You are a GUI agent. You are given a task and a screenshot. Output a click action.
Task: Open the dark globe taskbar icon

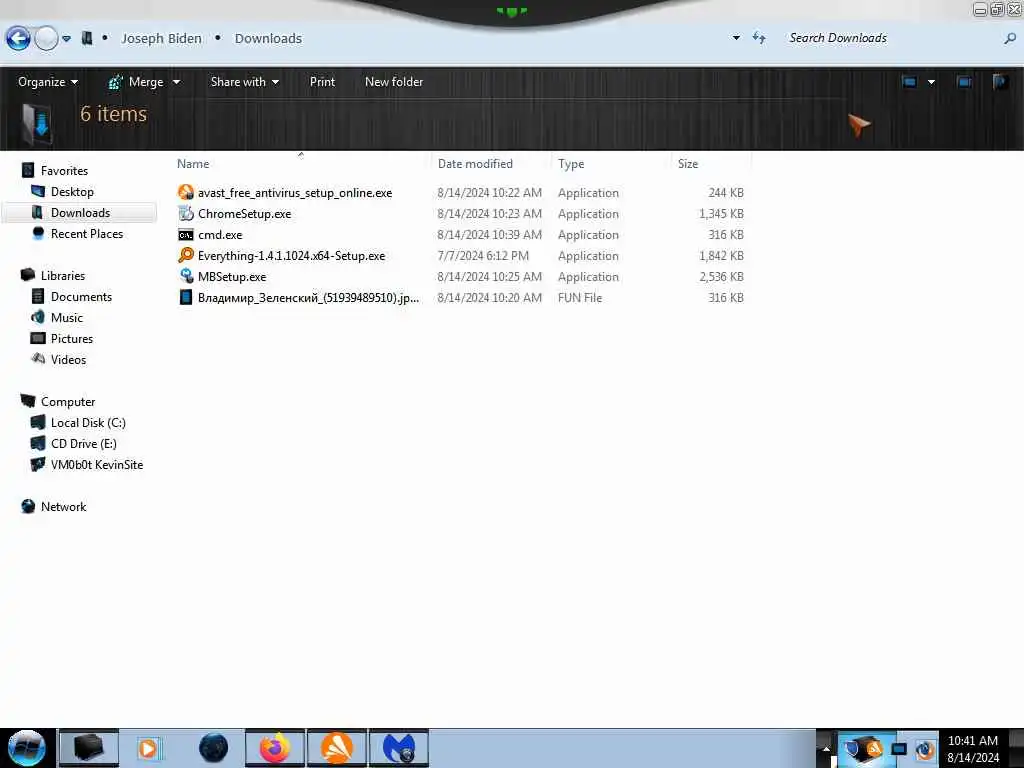(213, 748)
